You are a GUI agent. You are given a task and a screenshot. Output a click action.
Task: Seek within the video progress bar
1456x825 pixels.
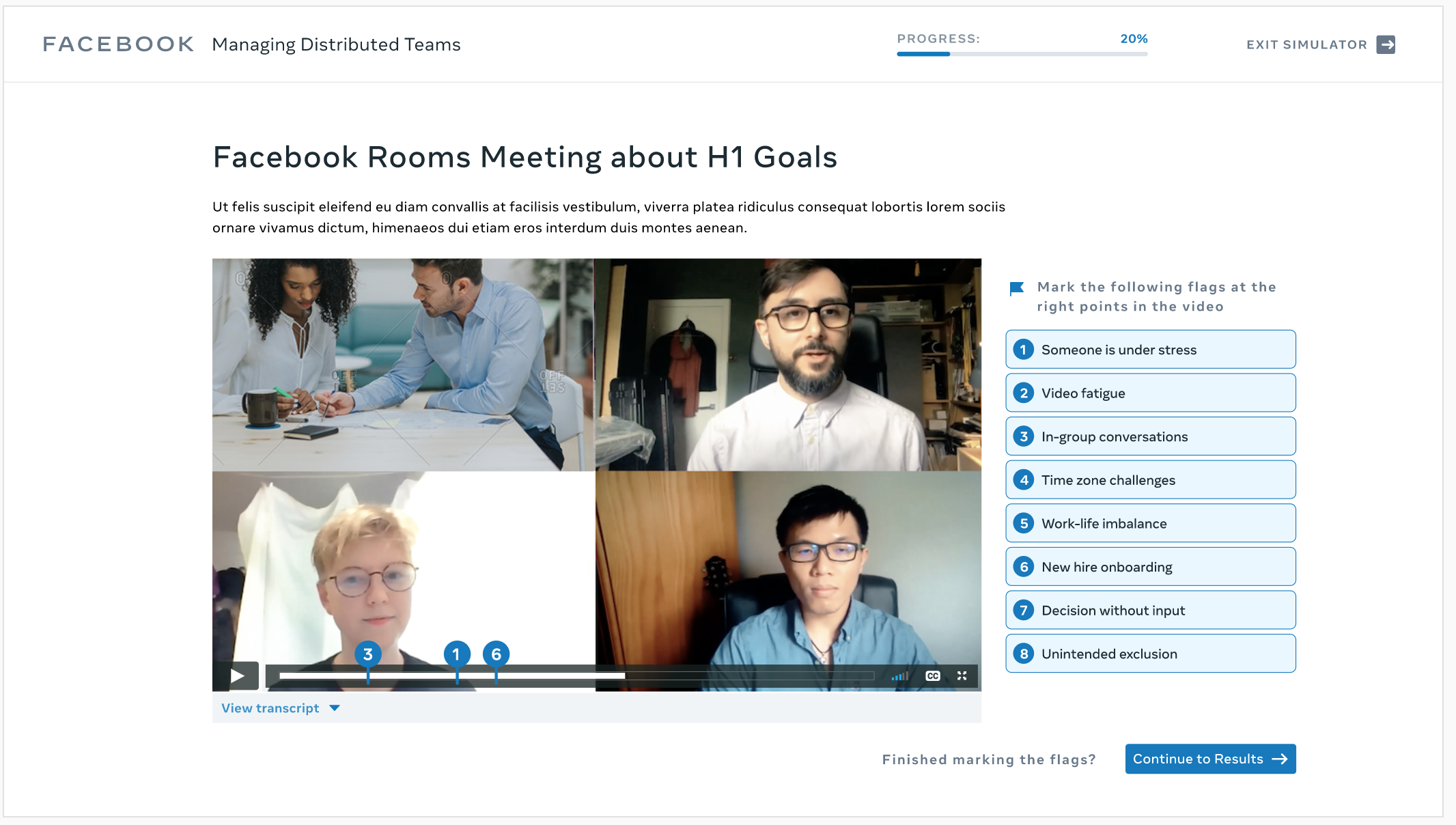pos(576,676)
